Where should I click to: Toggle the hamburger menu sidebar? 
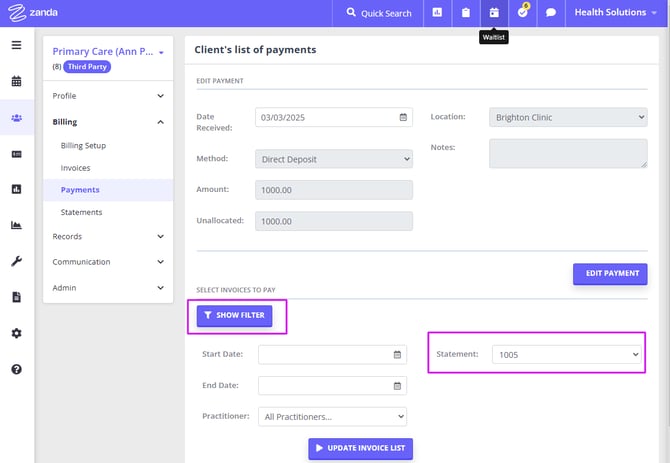[16, 45]
